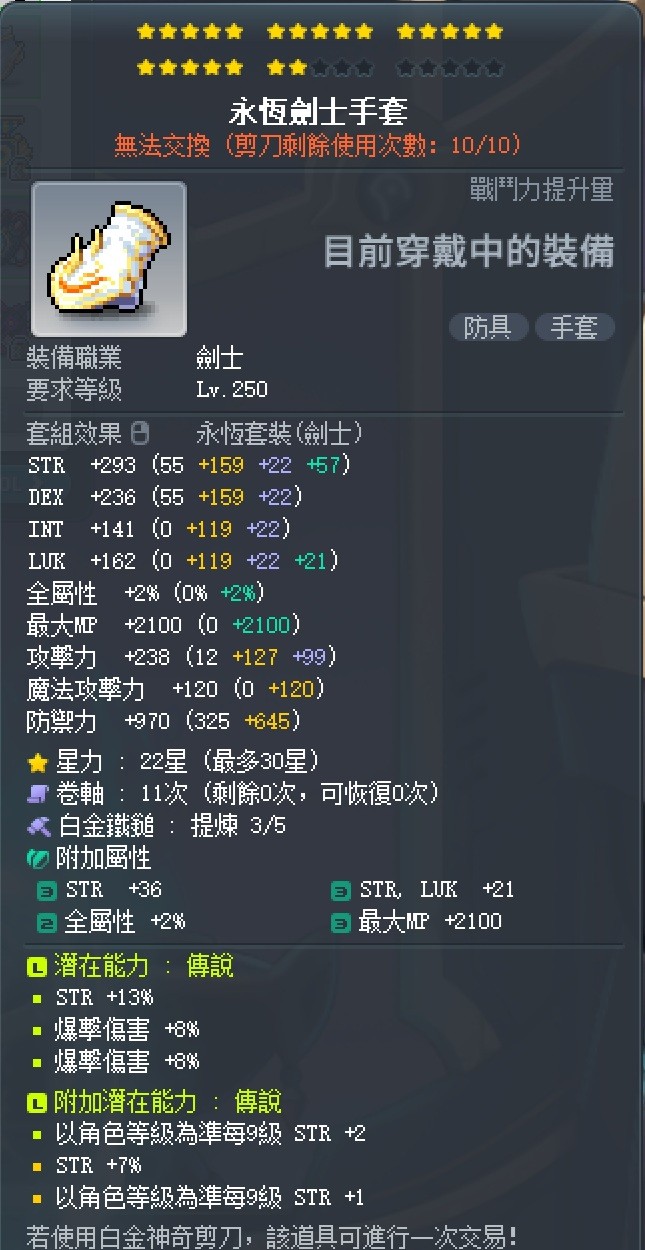The image size is (645, 1250).
Task: Click the first row of yellow stars
Action: coord(320,32)
